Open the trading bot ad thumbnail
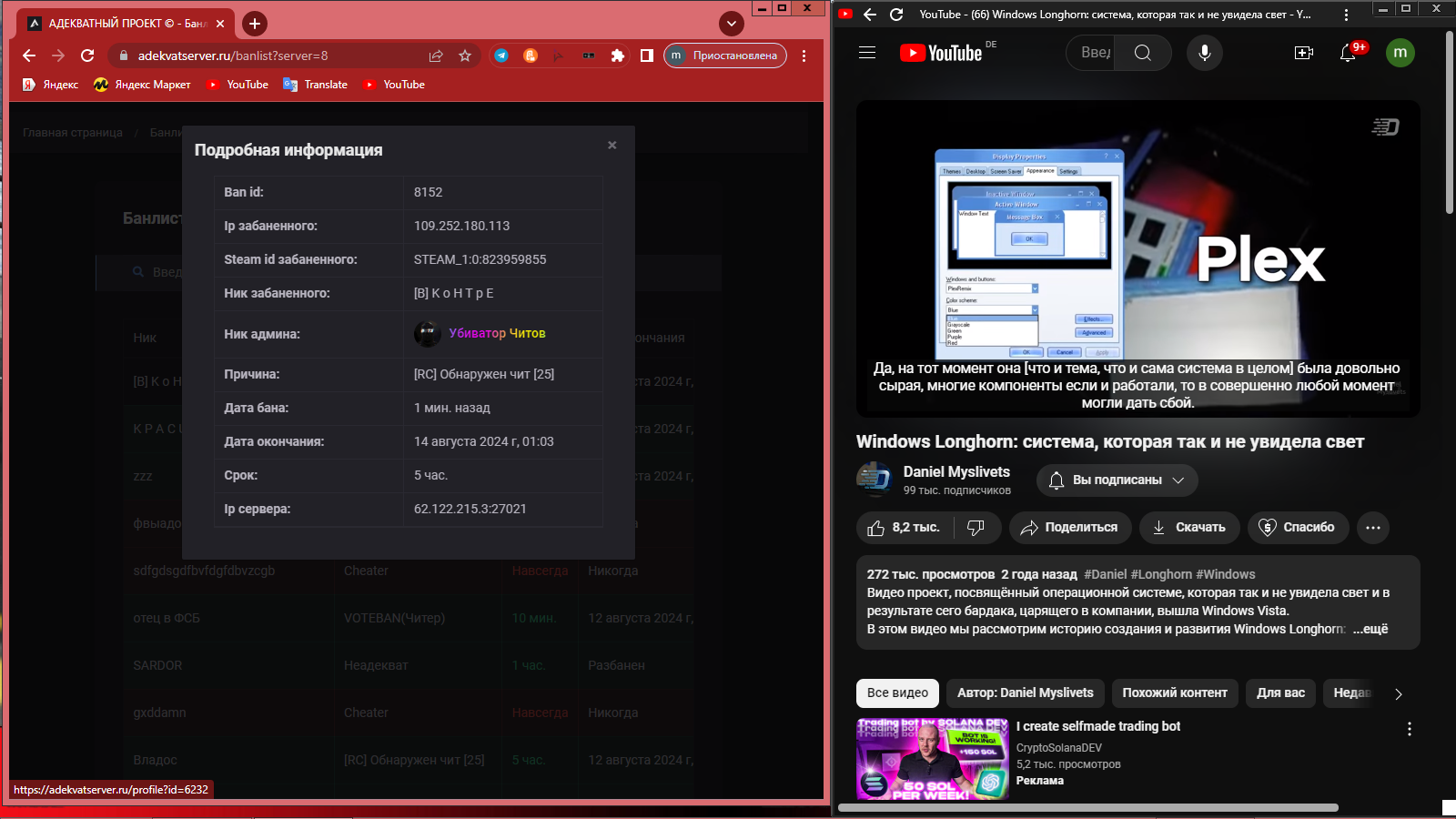This screenshot has width=1456, height=819. (933, 759)
